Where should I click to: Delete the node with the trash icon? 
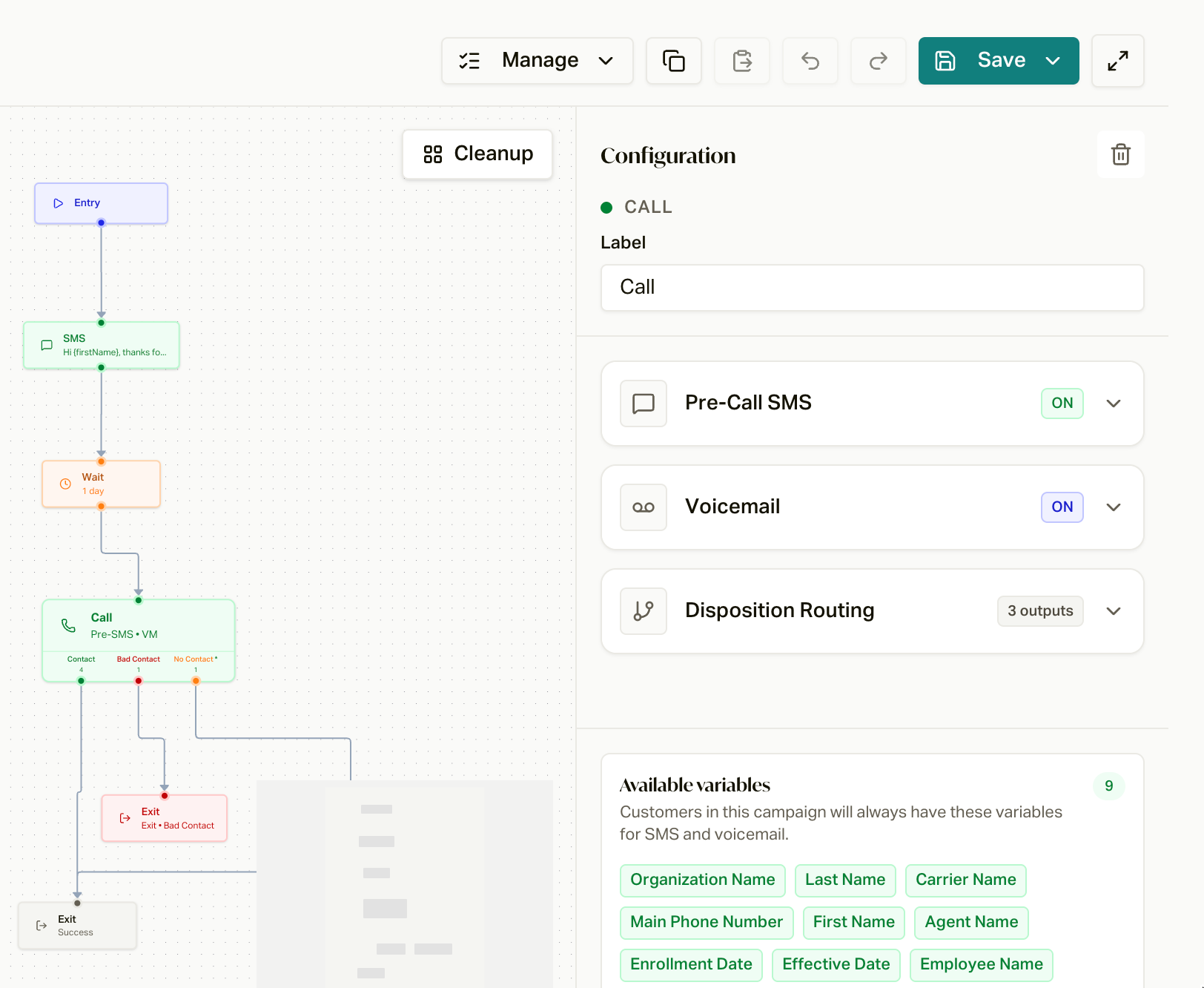[1121, 154]
